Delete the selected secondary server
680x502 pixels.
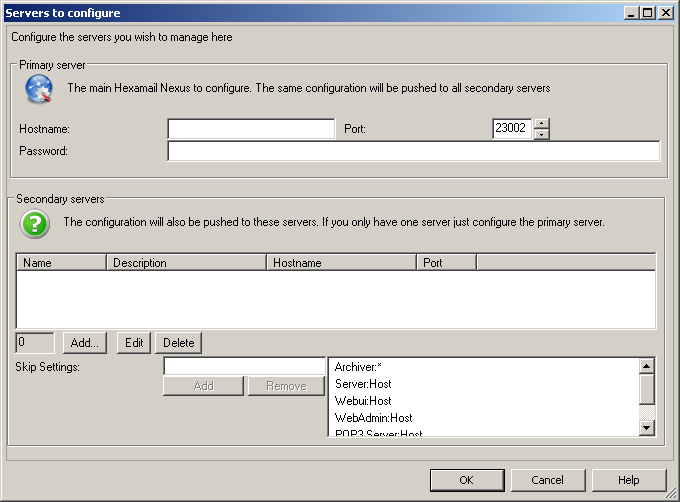[x=179, y=343]
